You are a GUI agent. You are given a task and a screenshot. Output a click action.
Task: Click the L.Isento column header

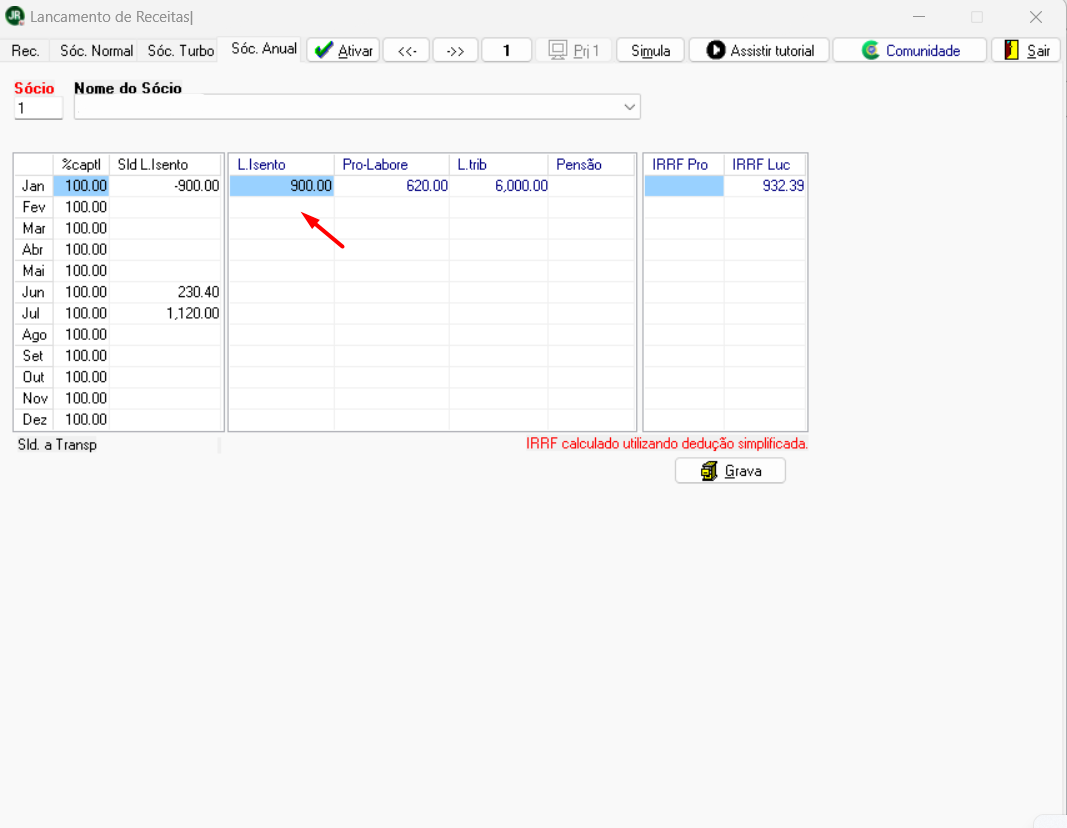(x=282, y=165)
